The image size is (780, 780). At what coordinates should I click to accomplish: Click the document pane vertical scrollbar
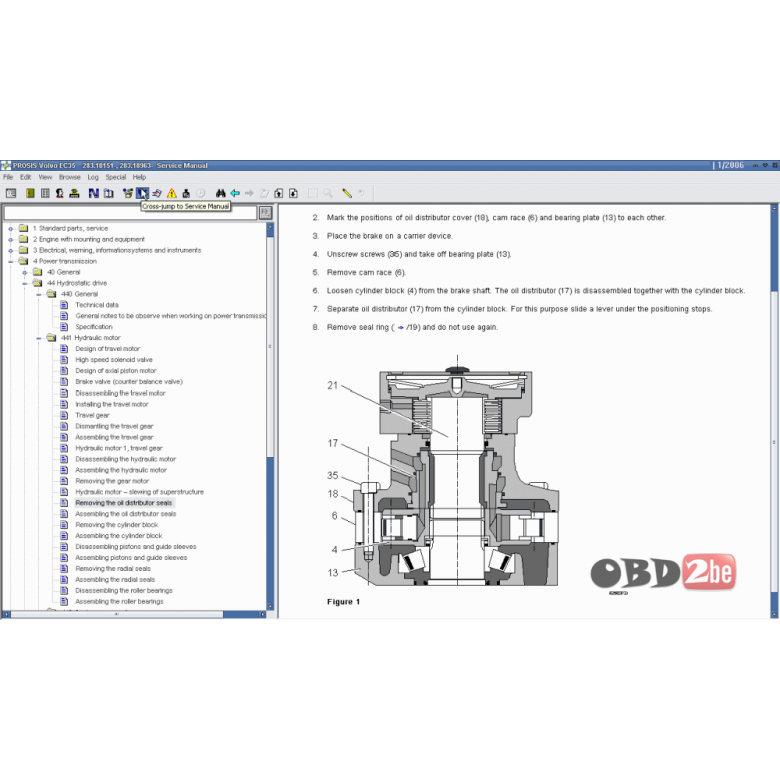point(774,409)
